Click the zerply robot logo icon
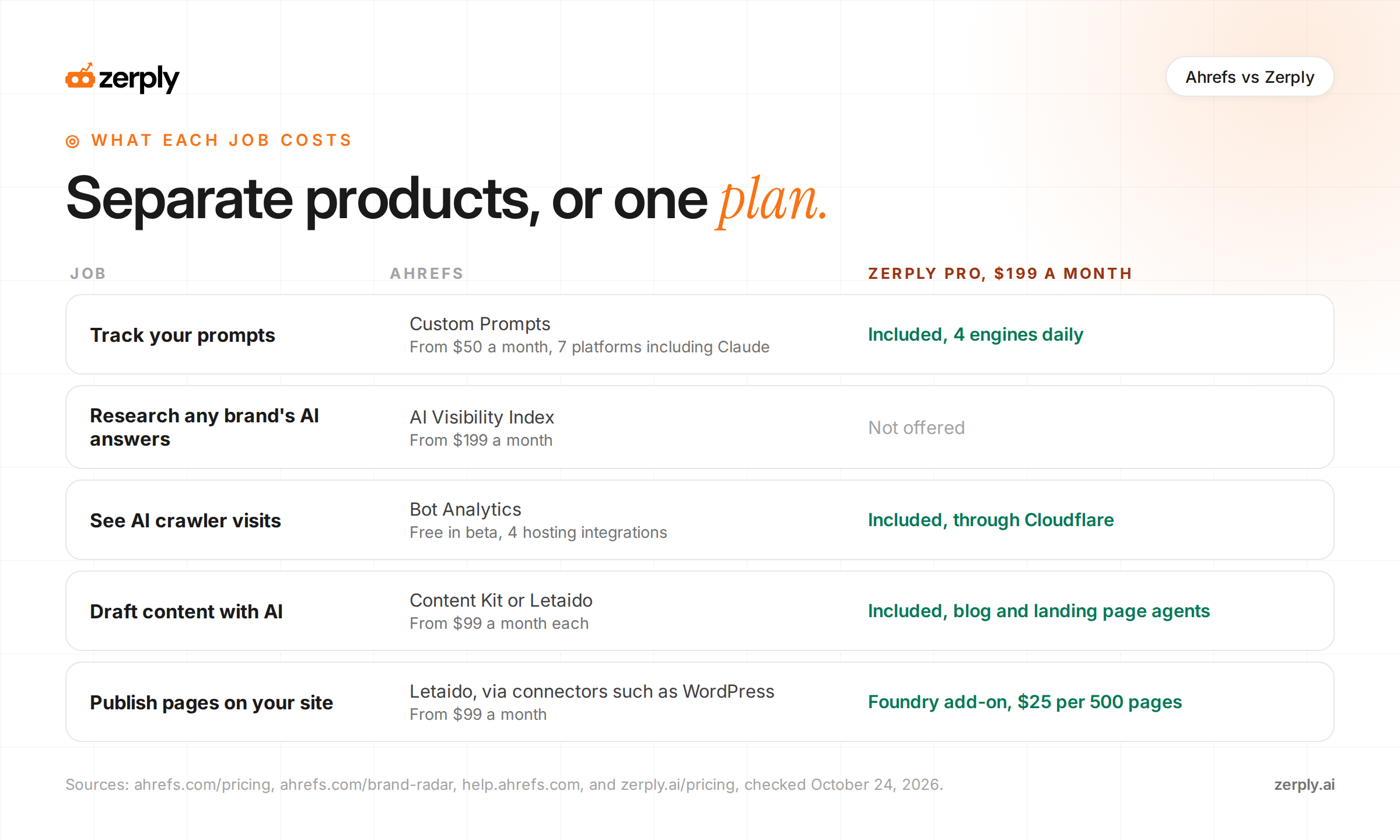 click(80, 76)
